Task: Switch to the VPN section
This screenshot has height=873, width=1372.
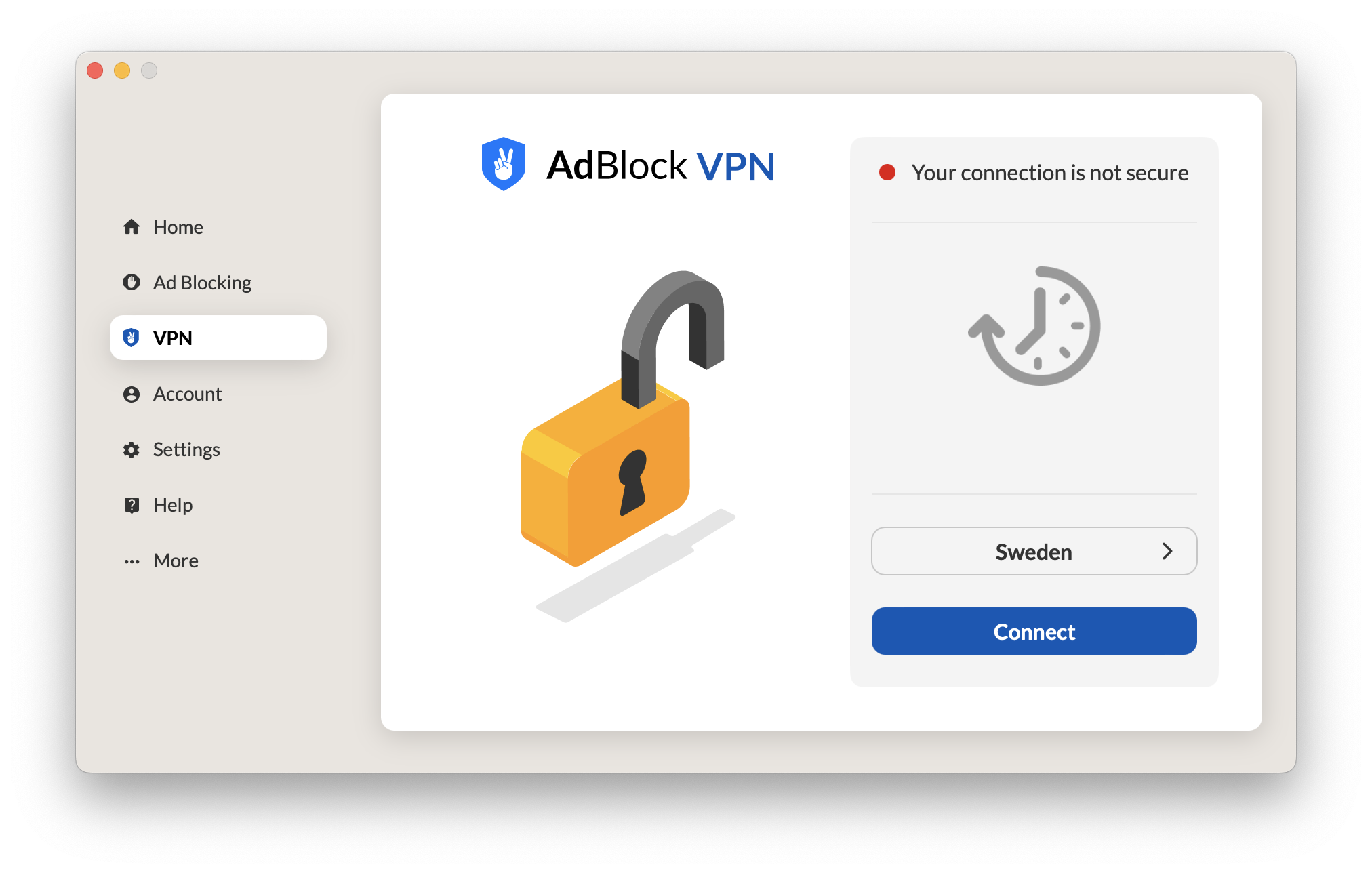Action: click(171, 338)
